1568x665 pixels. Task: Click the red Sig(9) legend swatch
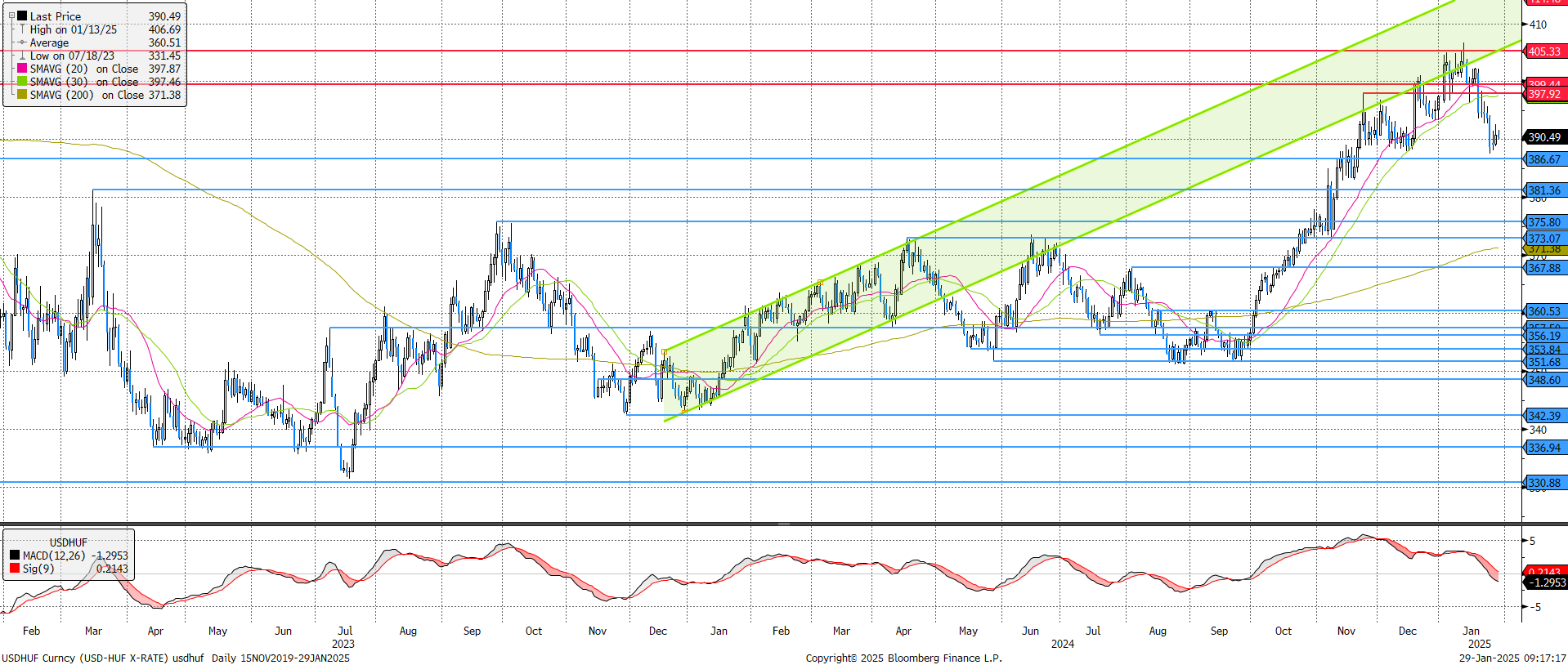pyautogui.click(x=15, y=569)
